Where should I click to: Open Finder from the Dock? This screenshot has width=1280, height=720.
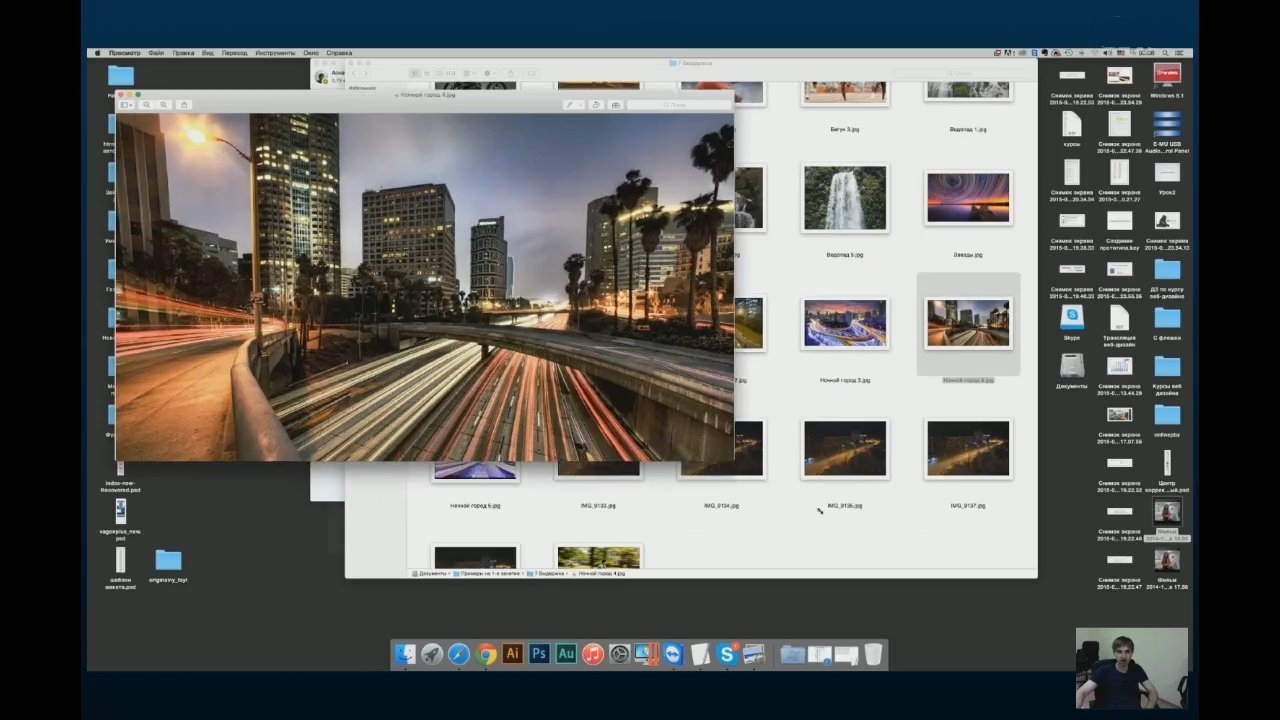[x=406, y=654]
